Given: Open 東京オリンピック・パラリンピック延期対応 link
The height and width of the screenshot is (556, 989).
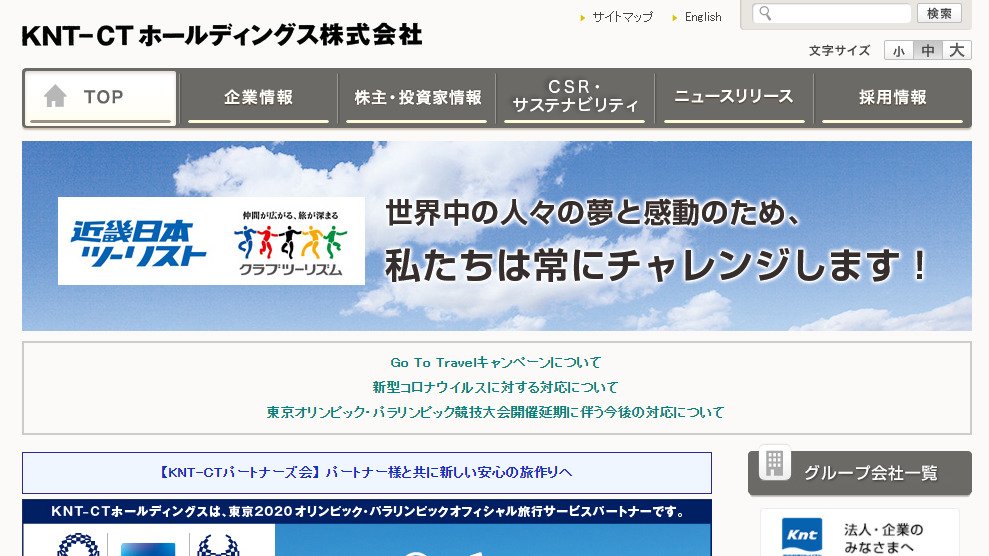Looking at the screenshot, I should click(x=496, y=412).
